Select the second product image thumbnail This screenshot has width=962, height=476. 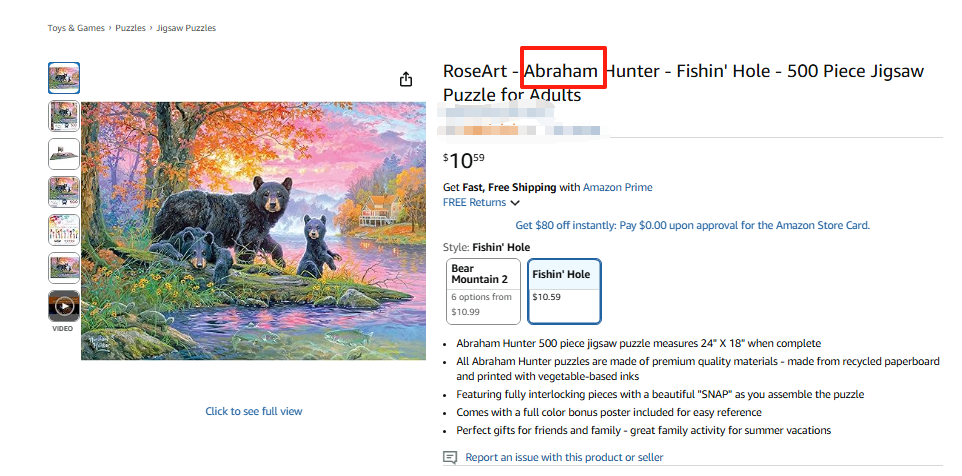(64, 116)
